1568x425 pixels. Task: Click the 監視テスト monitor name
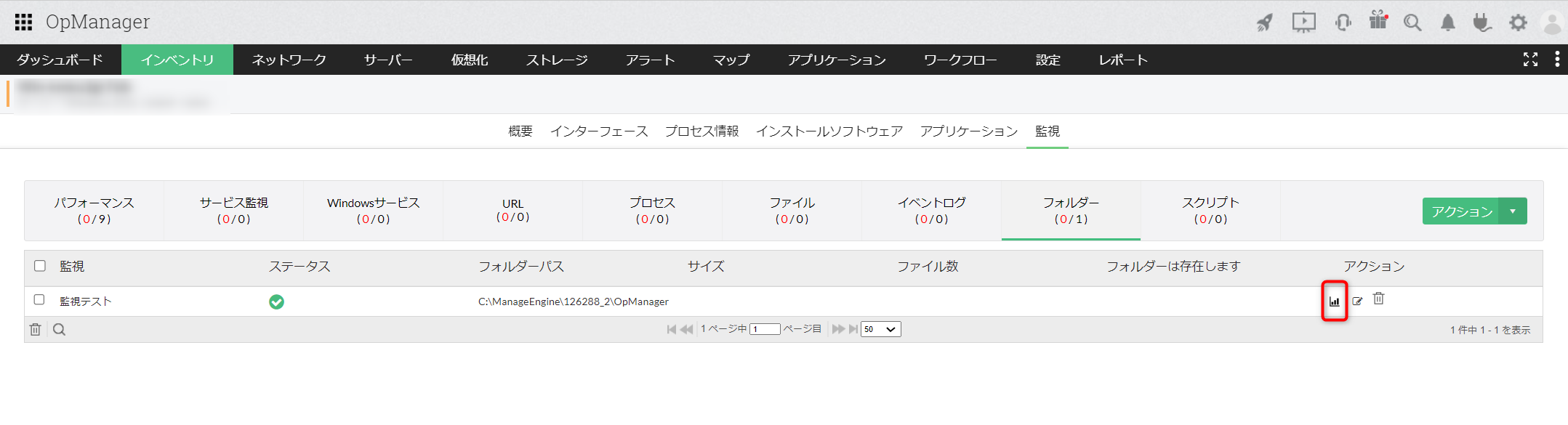coord(86,301)
